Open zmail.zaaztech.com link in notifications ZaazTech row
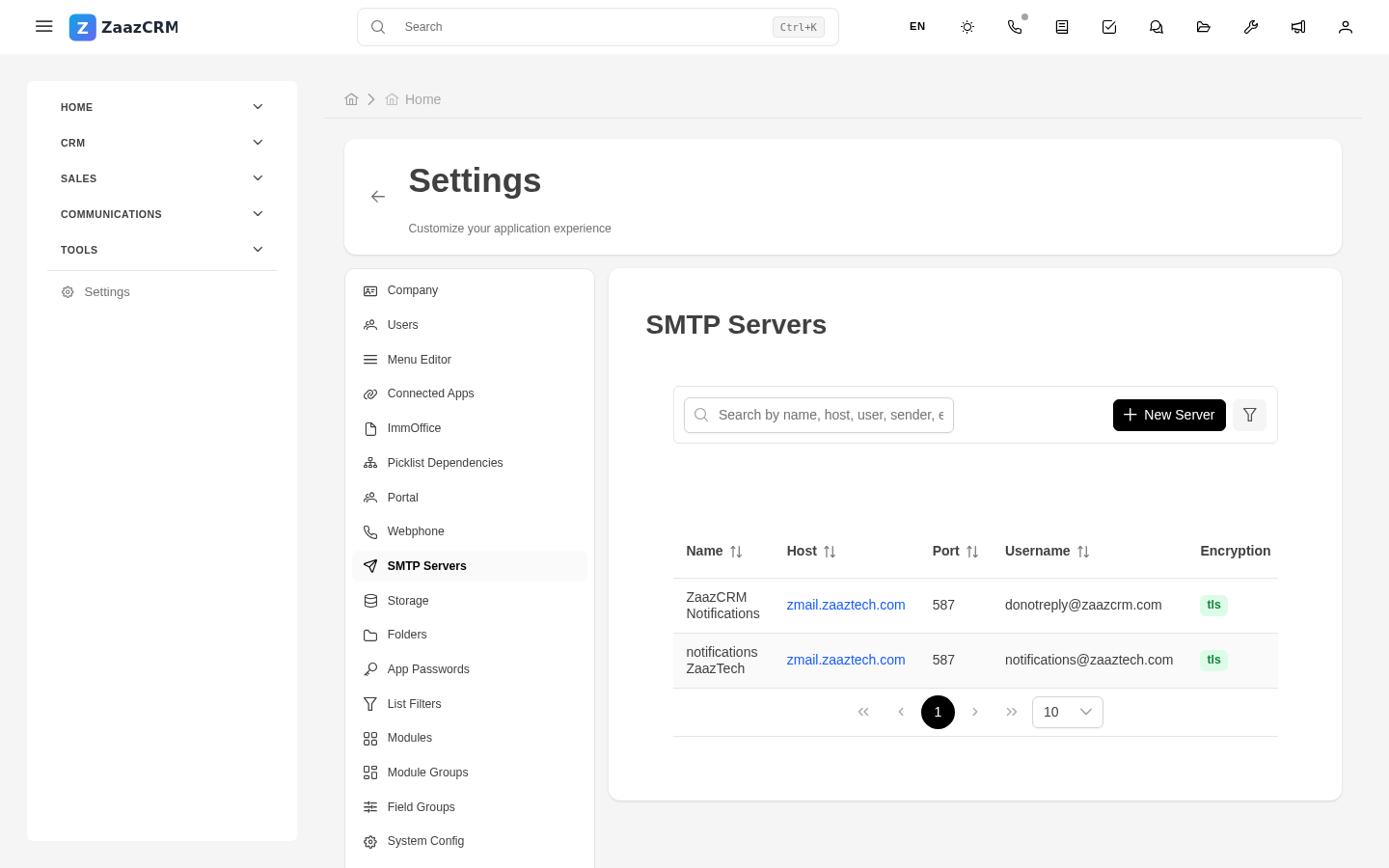The width and height of the screenshot is (1389, 868). click(x=846, y=660)
